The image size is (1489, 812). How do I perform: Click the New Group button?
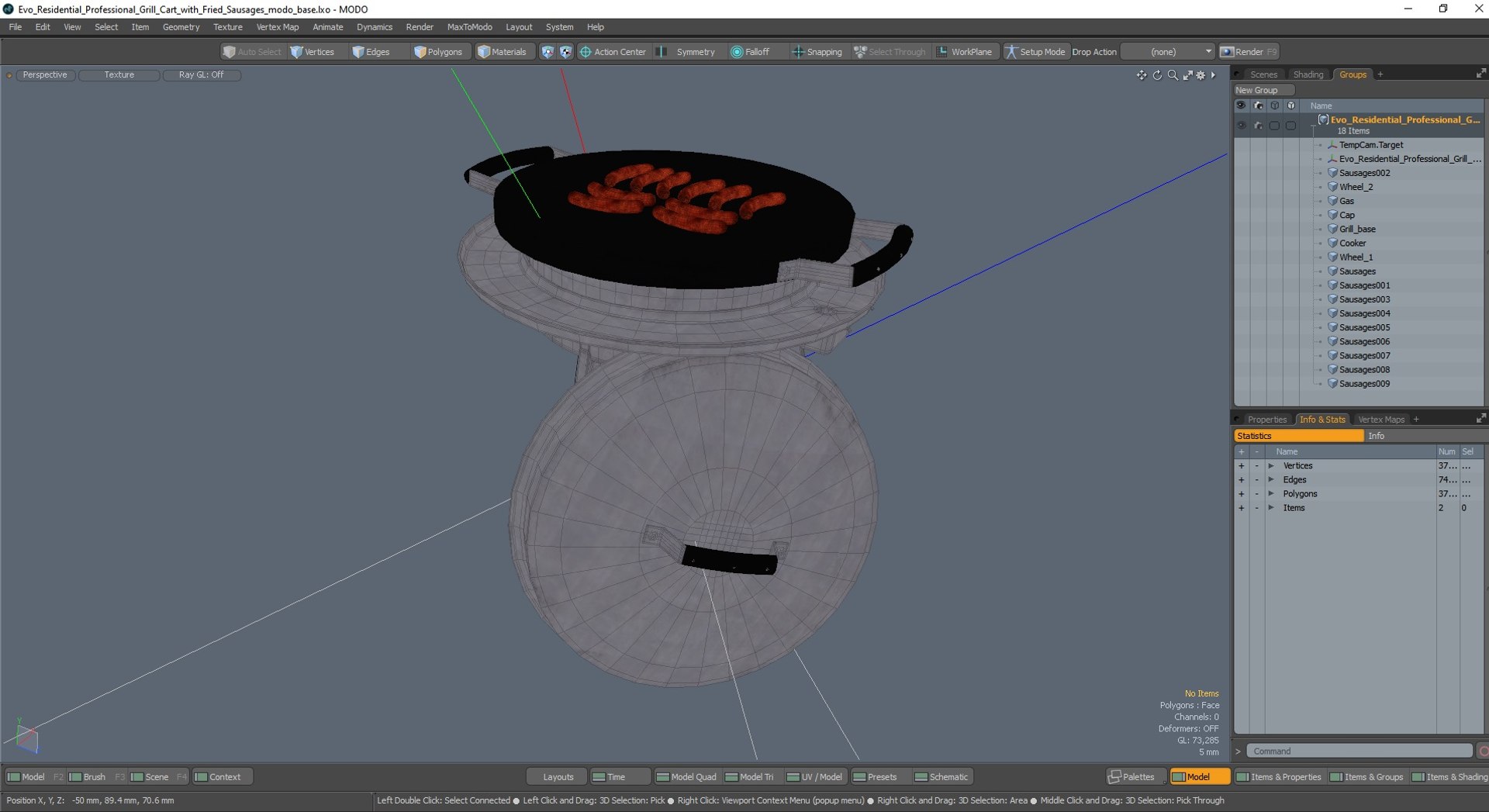pos(1264,91)
